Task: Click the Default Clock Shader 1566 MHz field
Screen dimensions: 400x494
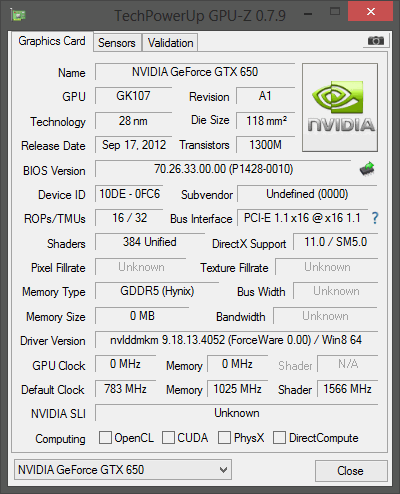Action: (x=348, y=389)
